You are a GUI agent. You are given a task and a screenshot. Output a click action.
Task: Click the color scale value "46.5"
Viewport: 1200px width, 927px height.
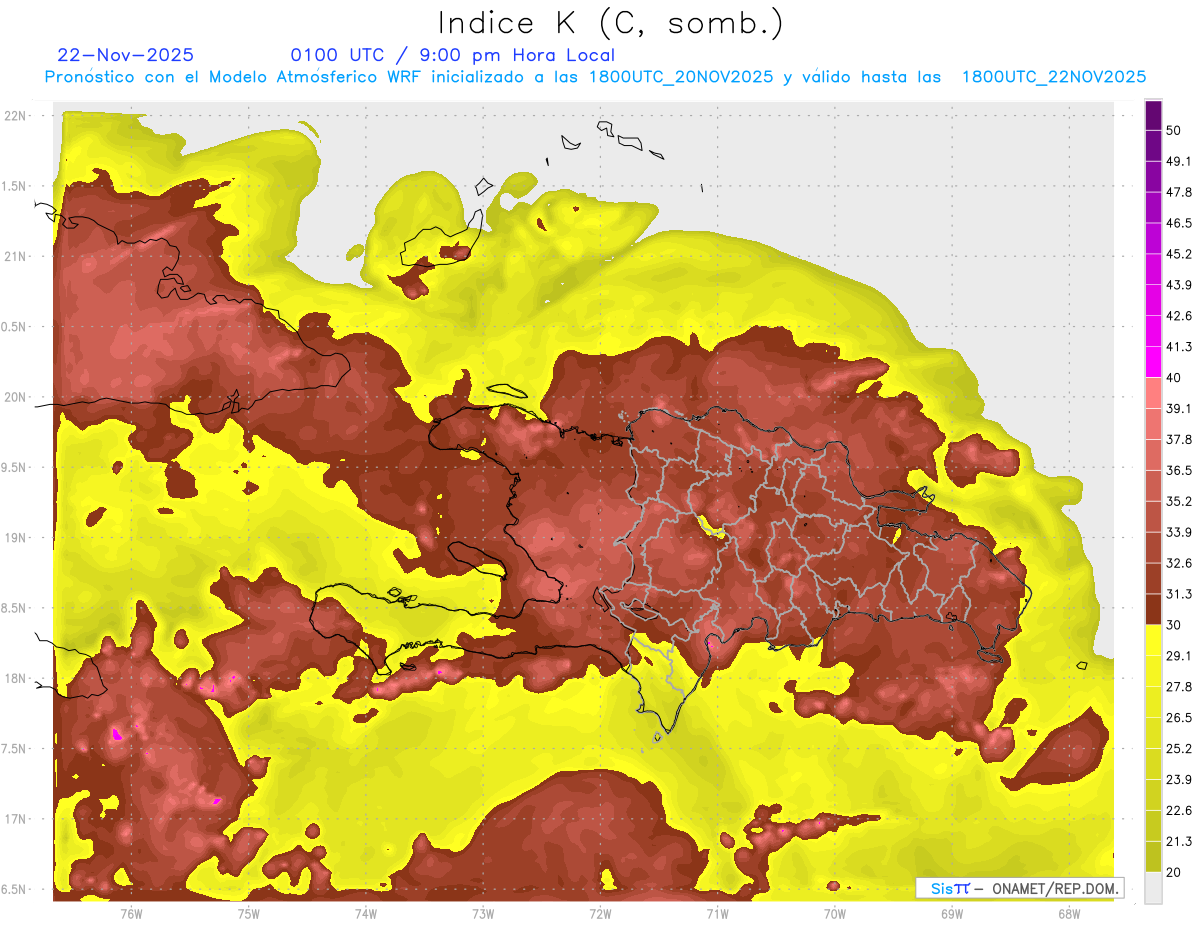[x=1179, y=223]
